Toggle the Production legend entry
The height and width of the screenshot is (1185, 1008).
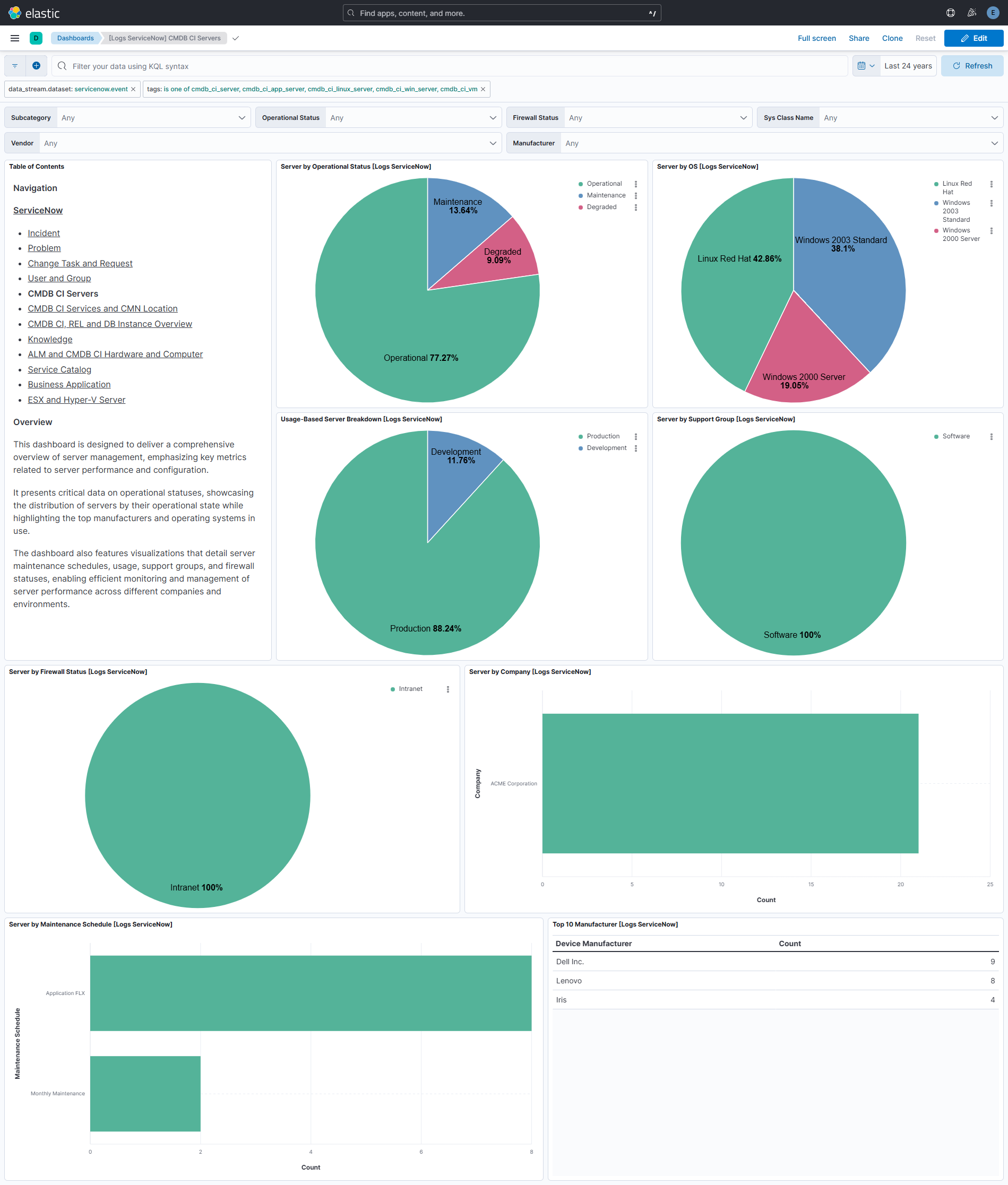coord(602,436)
